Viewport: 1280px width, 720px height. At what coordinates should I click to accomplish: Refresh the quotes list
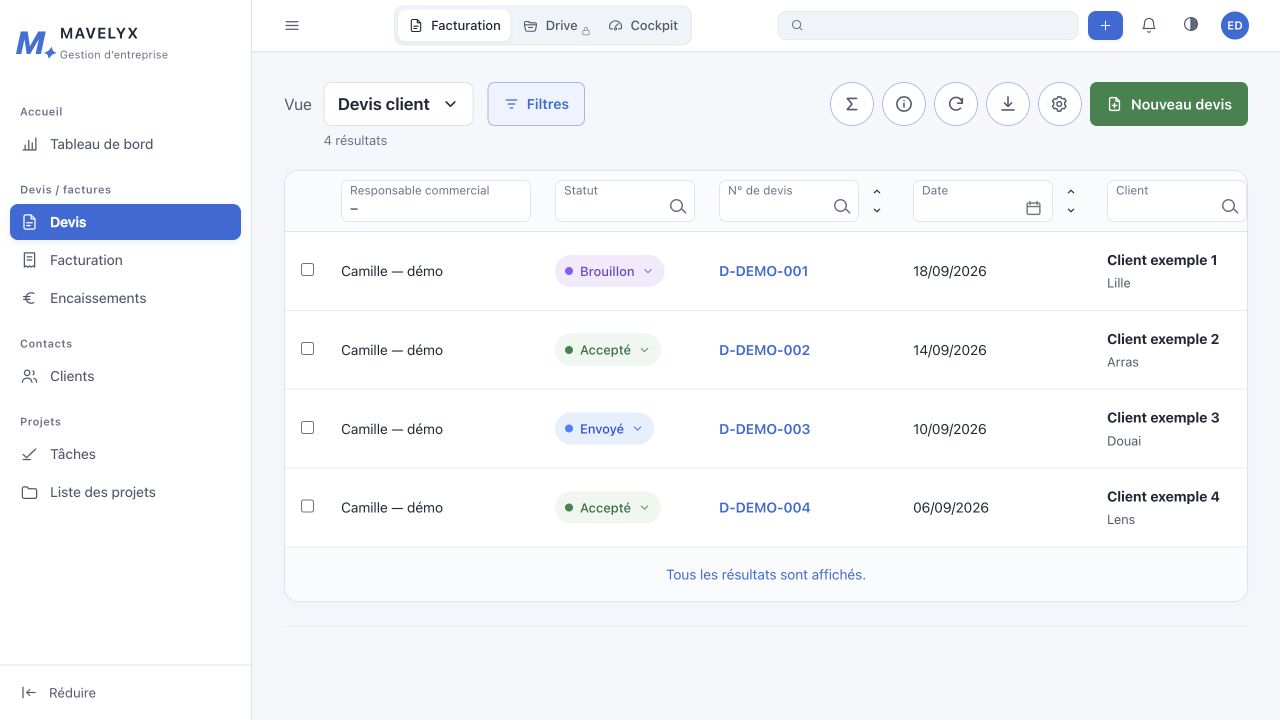956,104
